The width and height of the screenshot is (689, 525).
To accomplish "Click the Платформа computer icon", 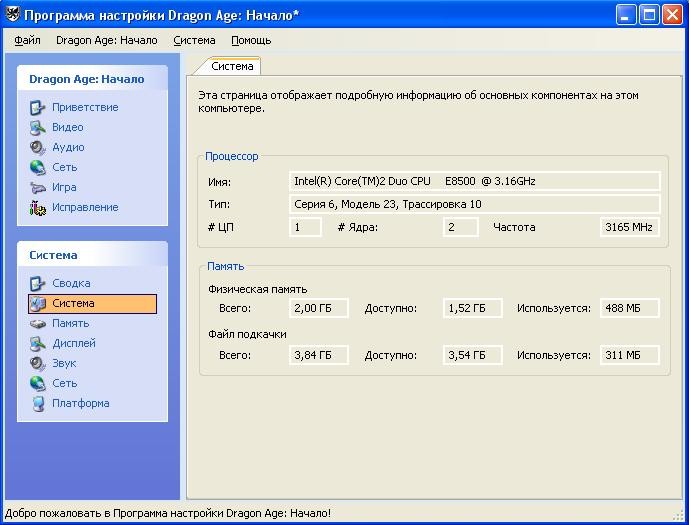I will click(38, 404).
